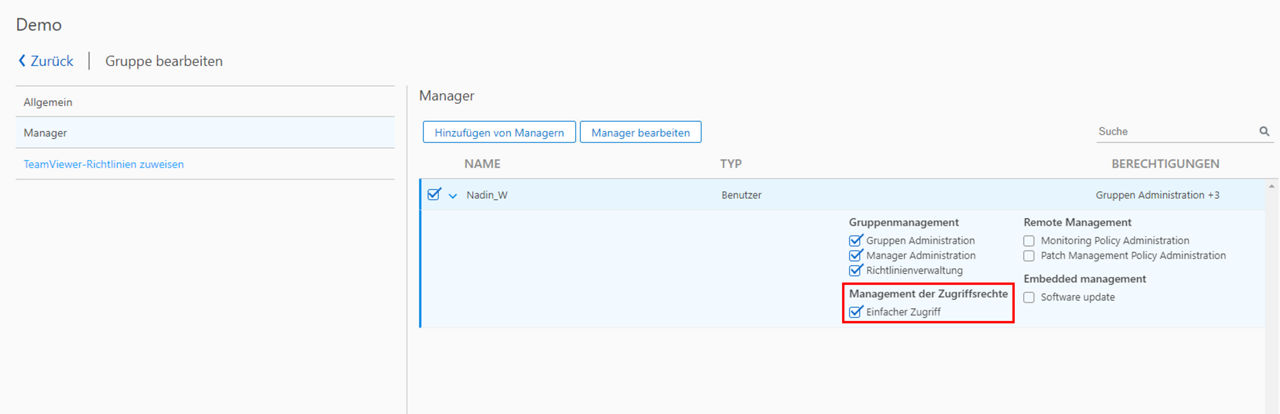Open the Allgemein section

205,102
